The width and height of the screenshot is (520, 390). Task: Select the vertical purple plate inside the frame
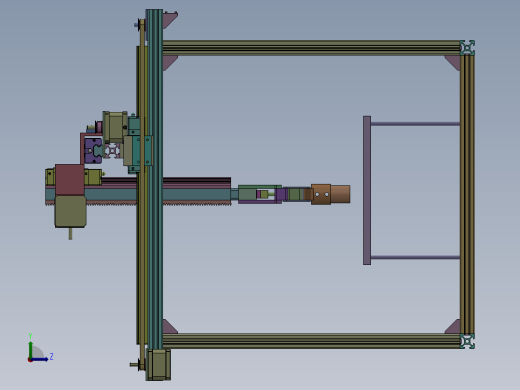coord(367,190)
